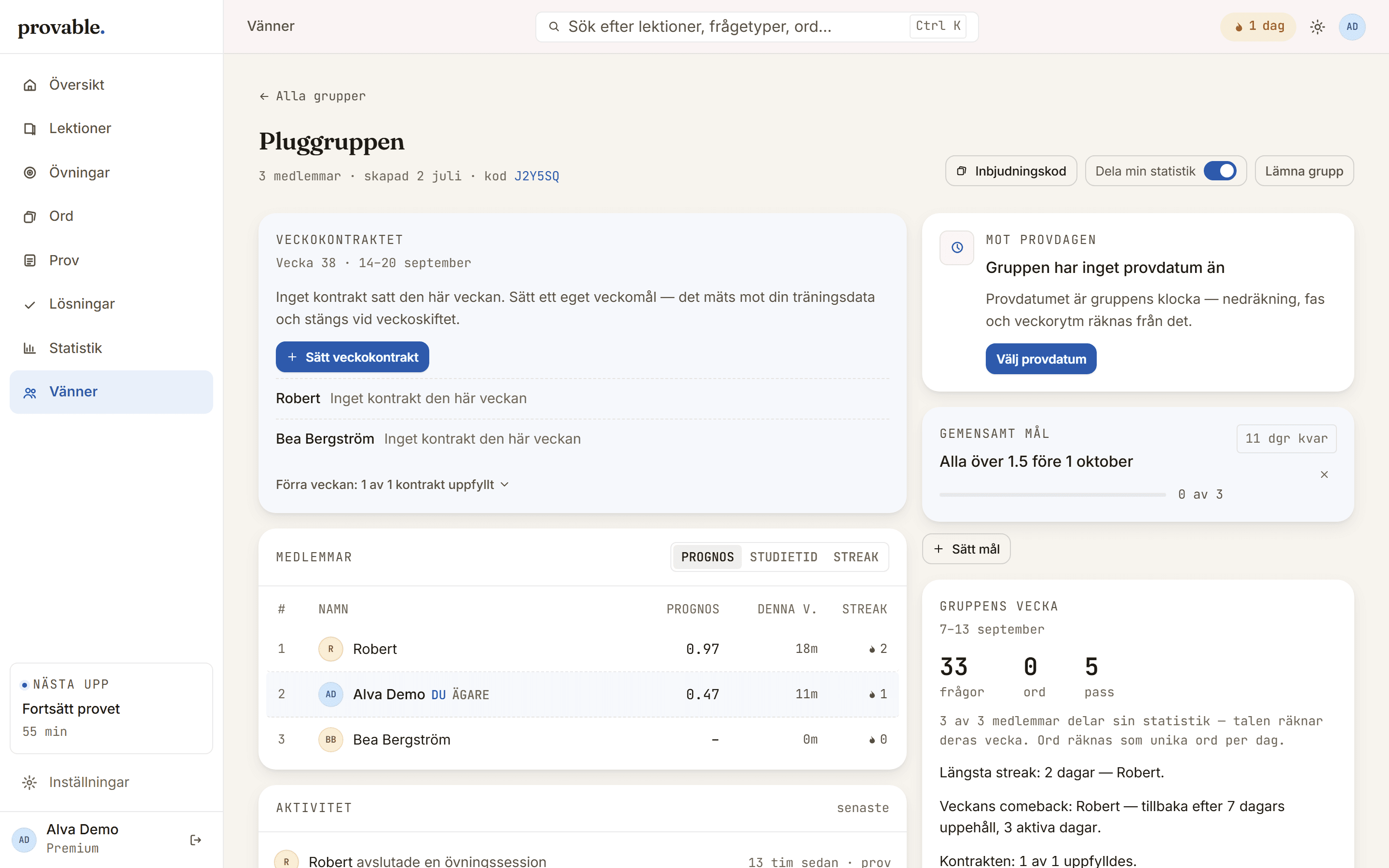Image resolution: width=1389 pixels, height=868 pixels.
Task: Open Övningar in sidebar menu
Action: pyautogui.click(x=111, y=173)
